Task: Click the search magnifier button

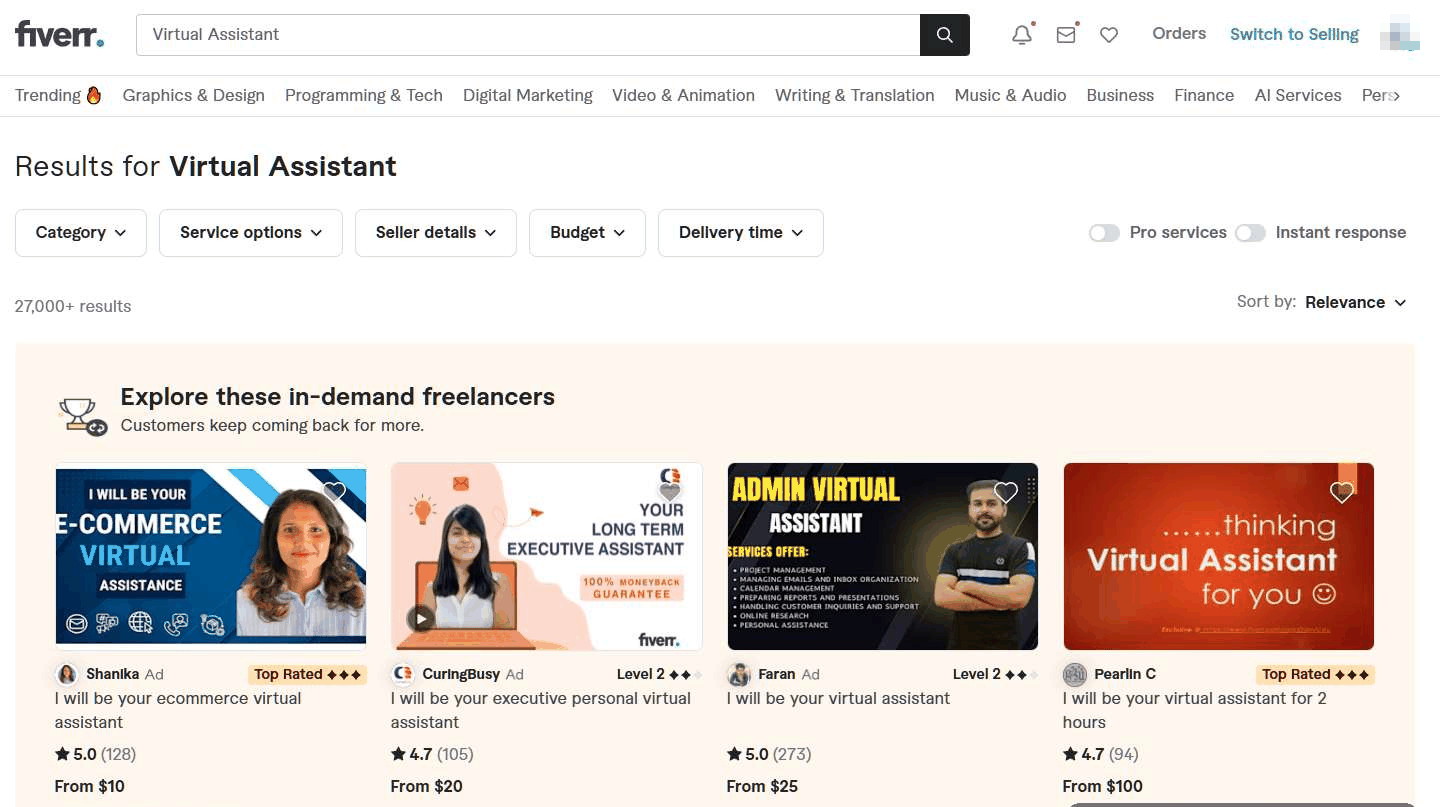Action: coord(944,35)
